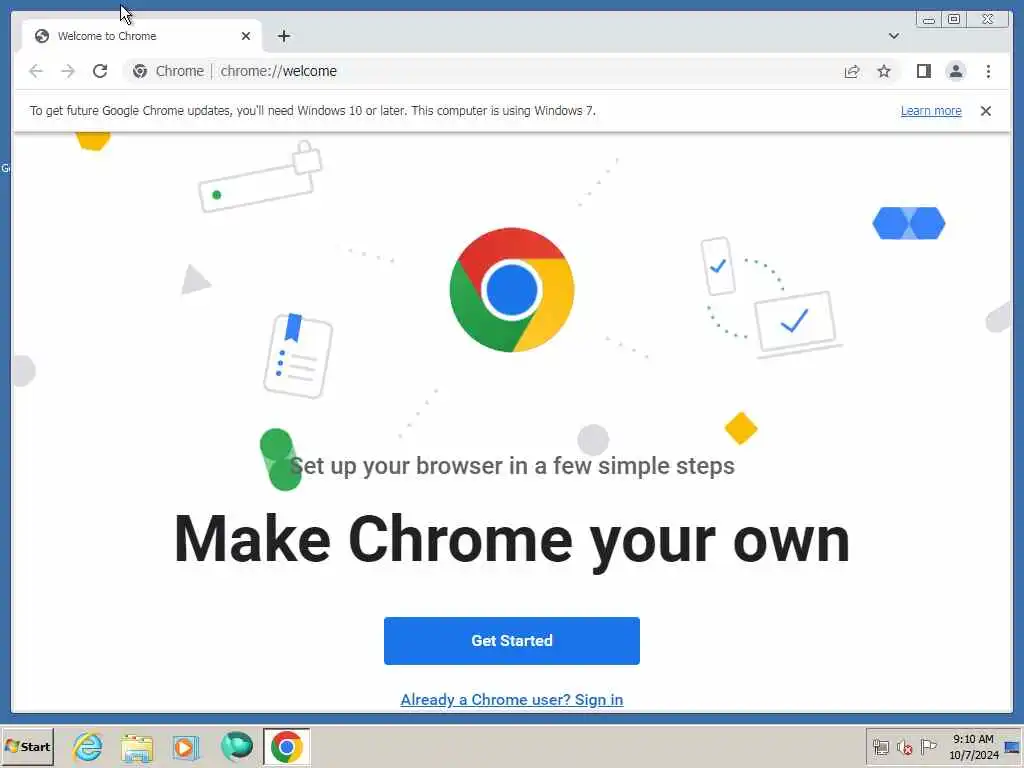Reload the Welcome to Chrome page
The width and height of the screenshot is (1024, 768).
pyautogui.click(x=100, y=71)
